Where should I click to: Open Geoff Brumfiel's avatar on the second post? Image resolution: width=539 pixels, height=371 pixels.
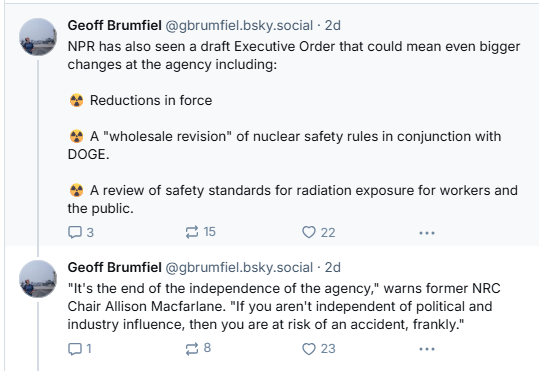point(38,279)
